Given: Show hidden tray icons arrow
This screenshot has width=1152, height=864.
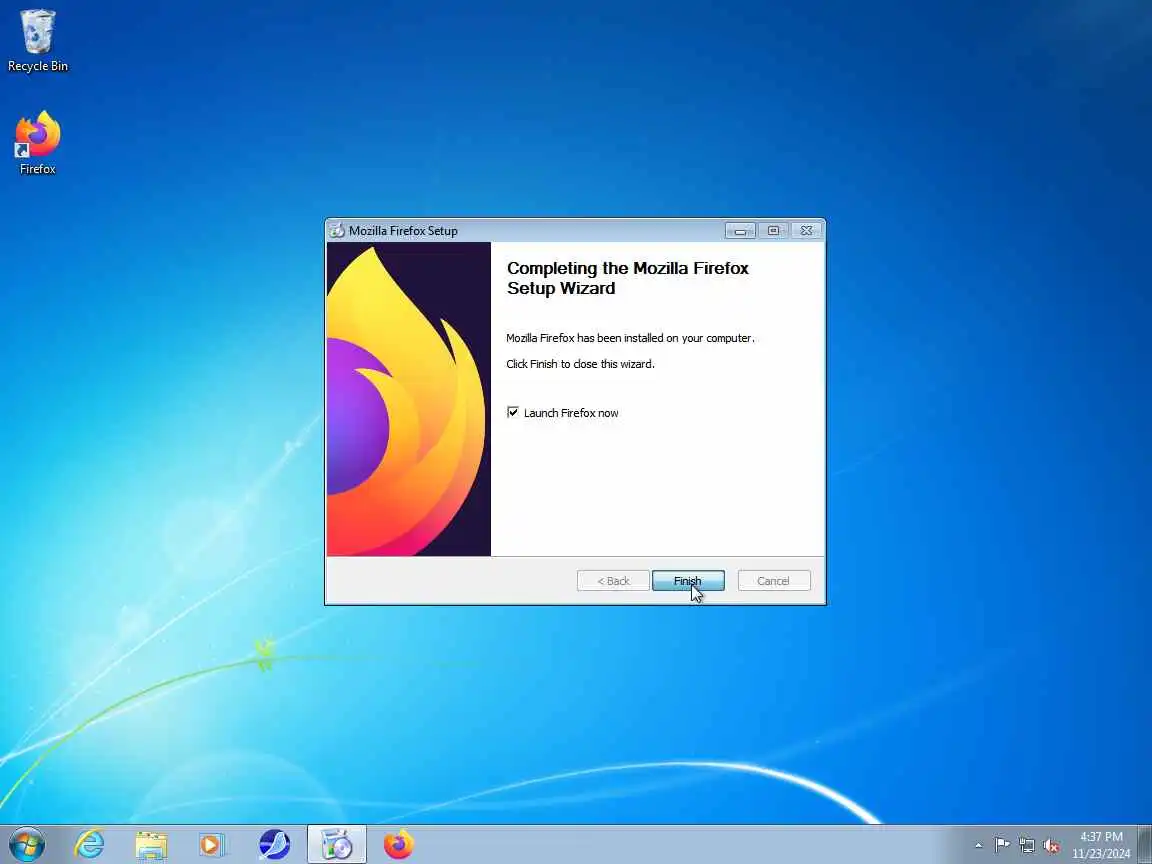Looking at the screenshot, I should pyautogui.click(x=979, y=846).
